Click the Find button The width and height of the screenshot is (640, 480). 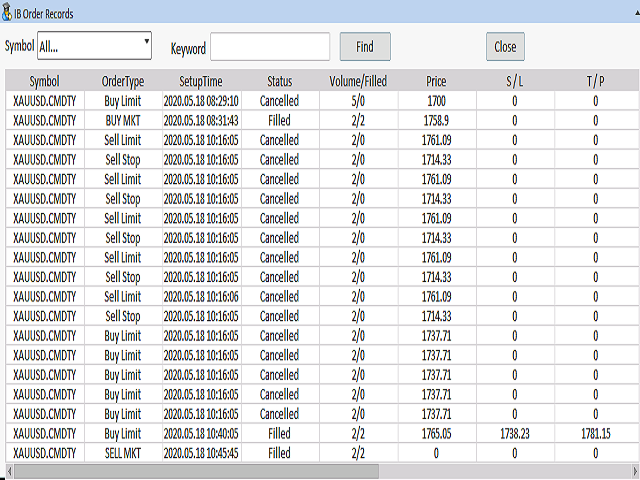click(x=365, y=47)
